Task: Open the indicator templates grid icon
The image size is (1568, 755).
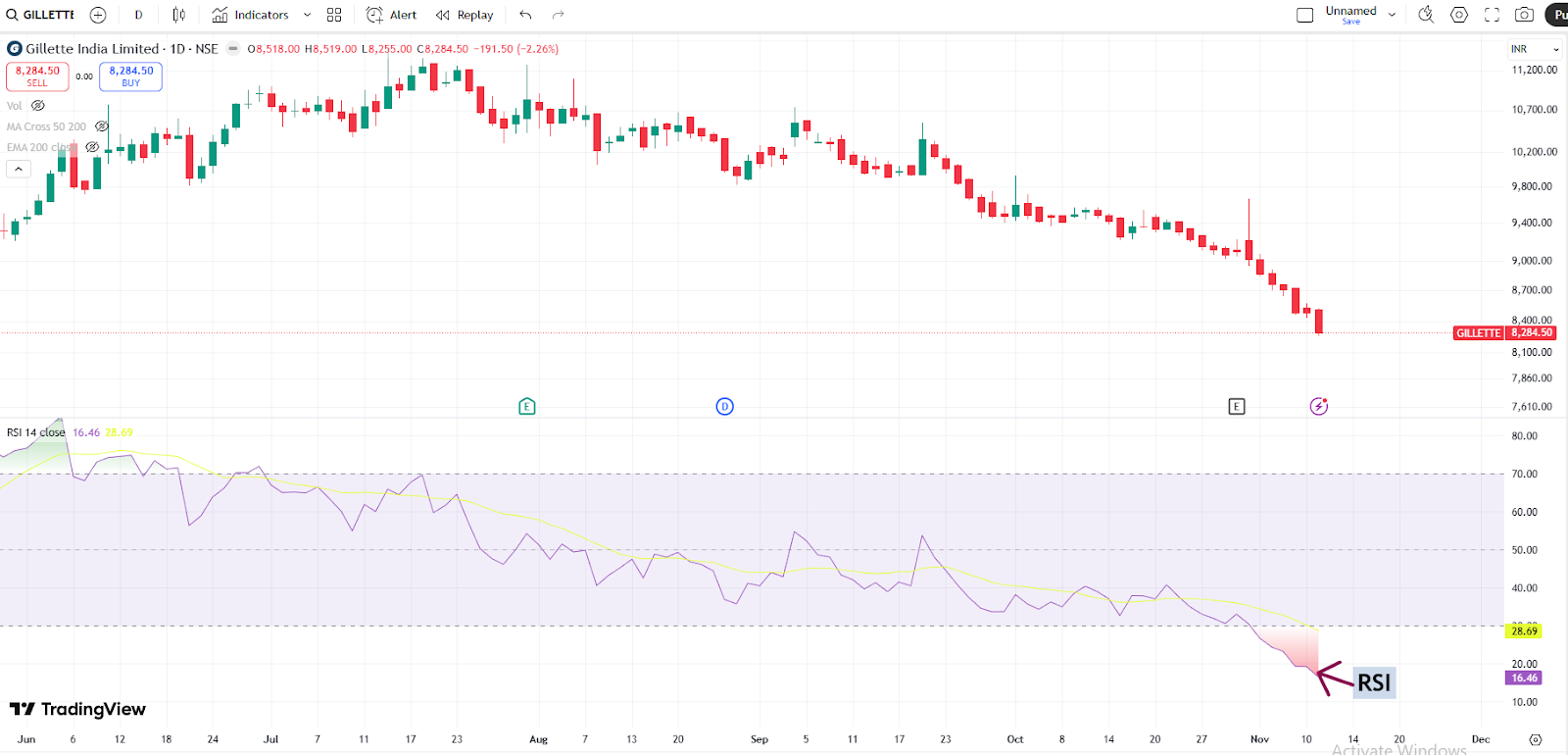Action: point(334,15)
